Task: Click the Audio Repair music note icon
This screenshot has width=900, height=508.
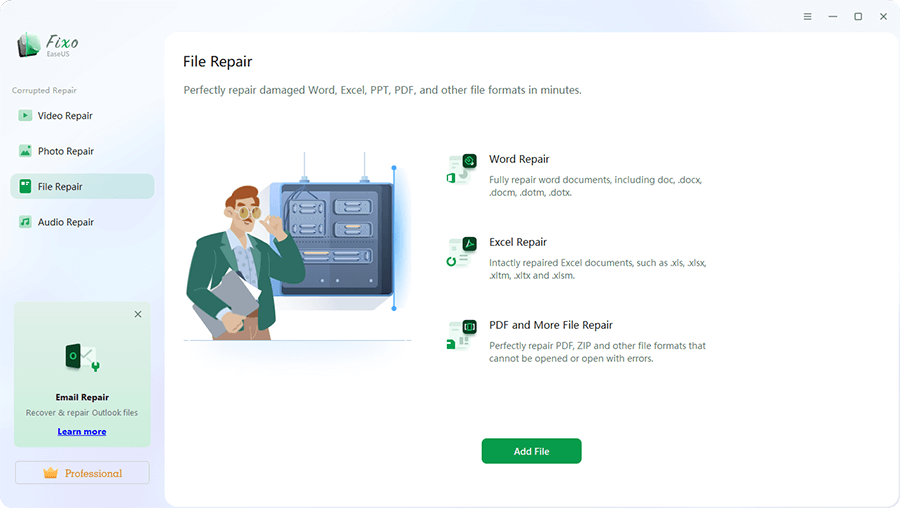Action: [25, 222]
